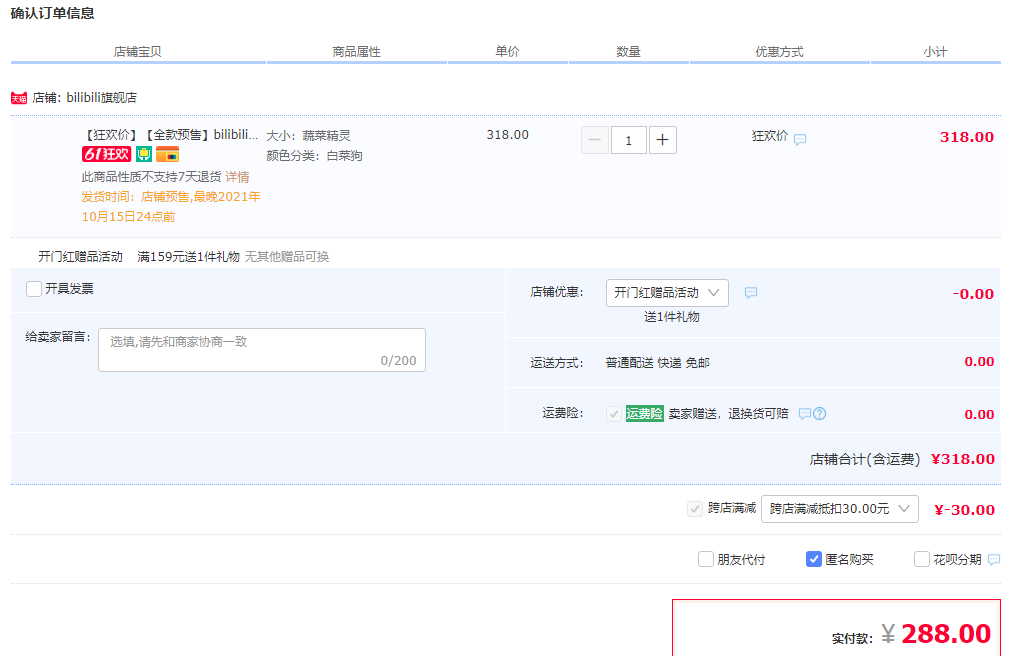
Task: Click the 普通配送 快递 免邮 shipping text
Action: (658, 362)
